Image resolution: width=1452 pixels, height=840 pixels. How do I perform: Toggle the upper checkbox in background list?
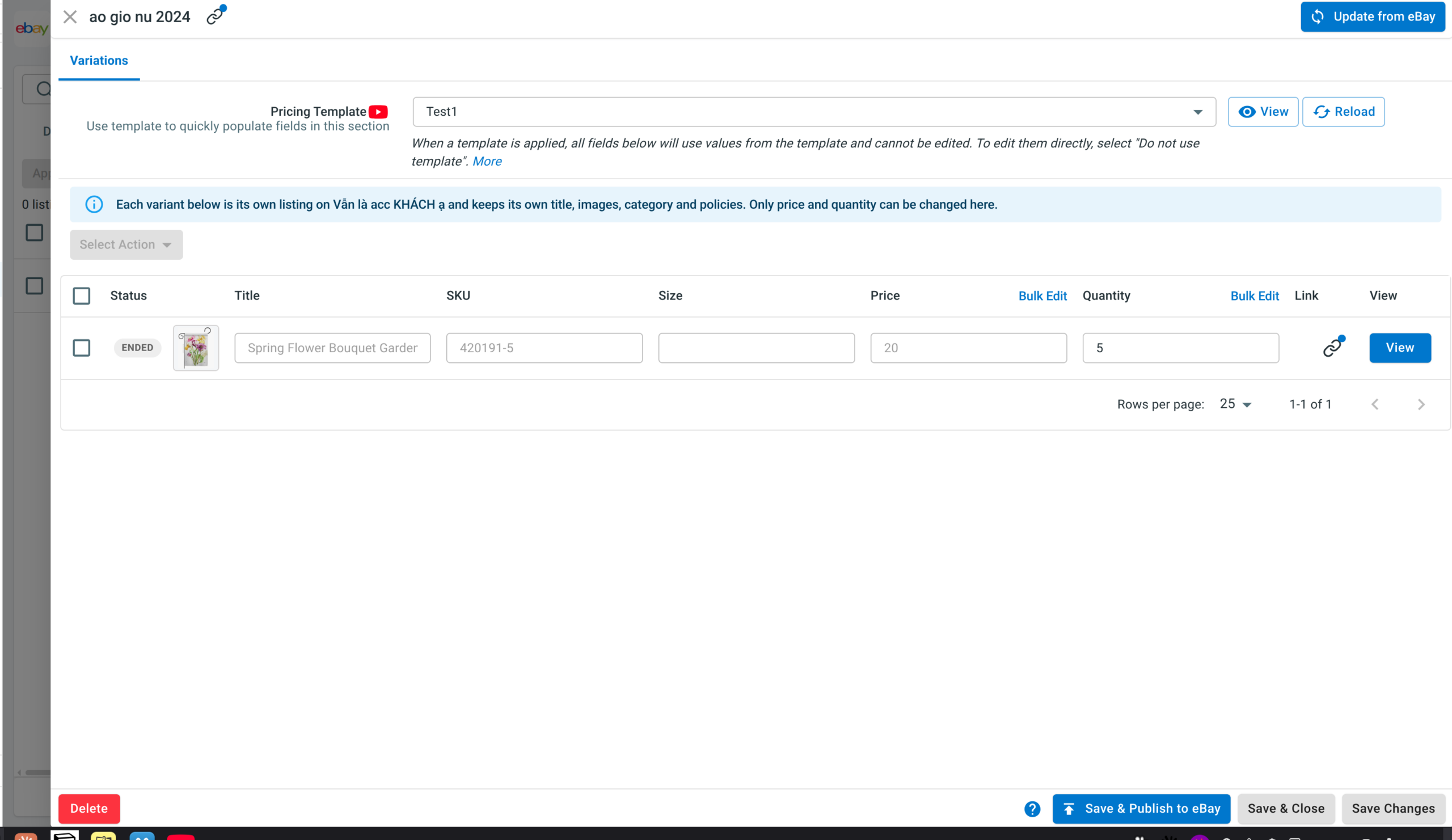(35, 233)
